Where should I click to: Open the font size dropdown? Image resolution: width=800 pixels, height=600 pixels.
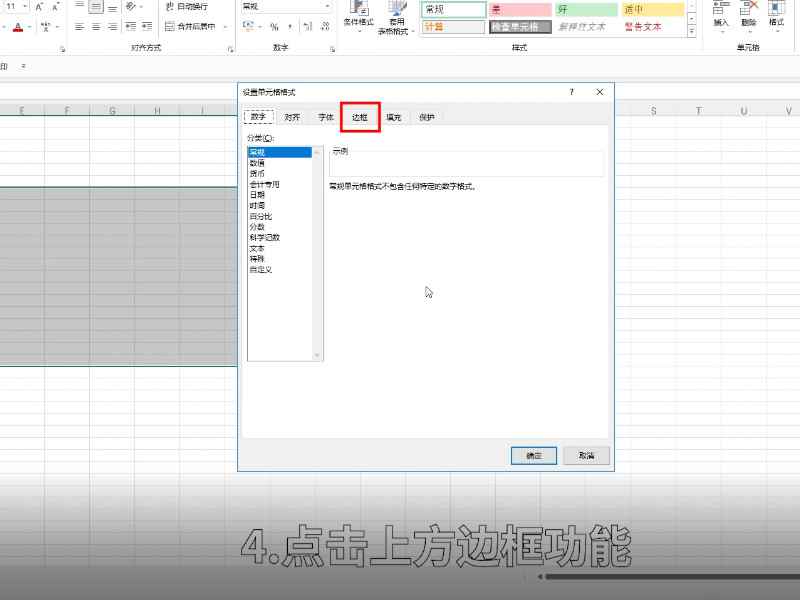point(23,6)
